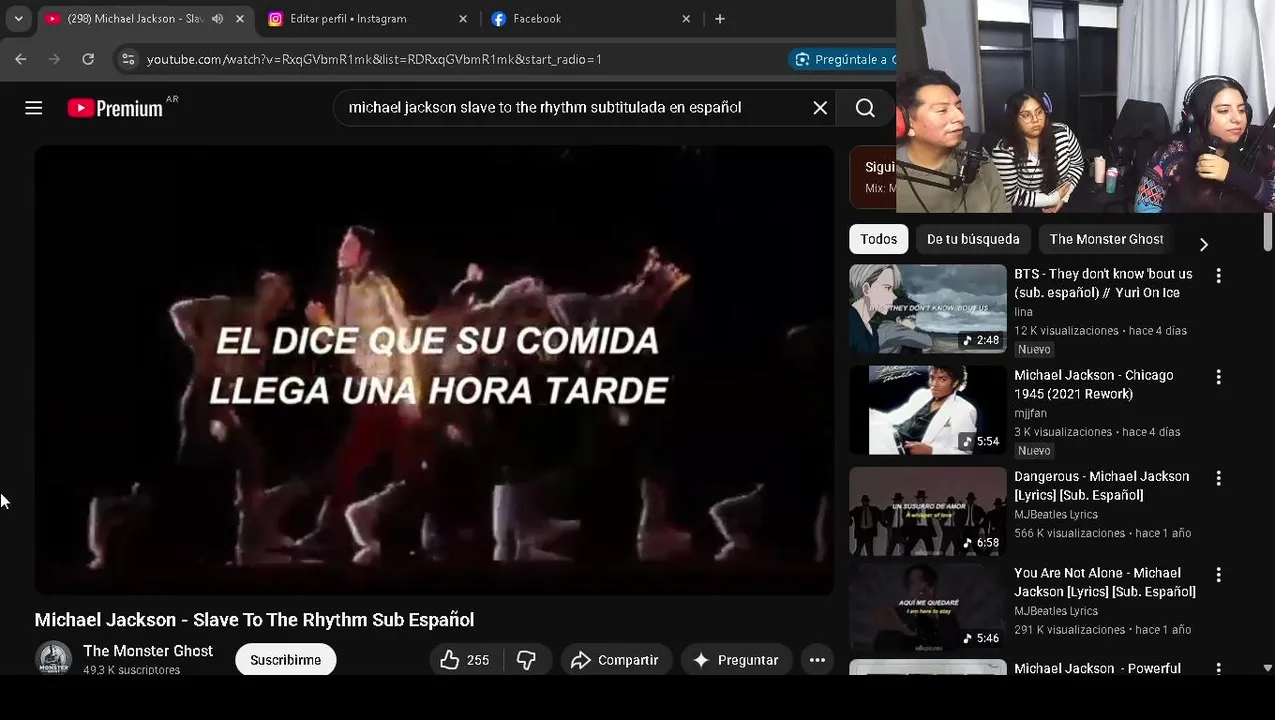Close the Michael Jackson YouTube tab
The height and width of the screenshot is (720, 1275).
(x=240, y=19)
